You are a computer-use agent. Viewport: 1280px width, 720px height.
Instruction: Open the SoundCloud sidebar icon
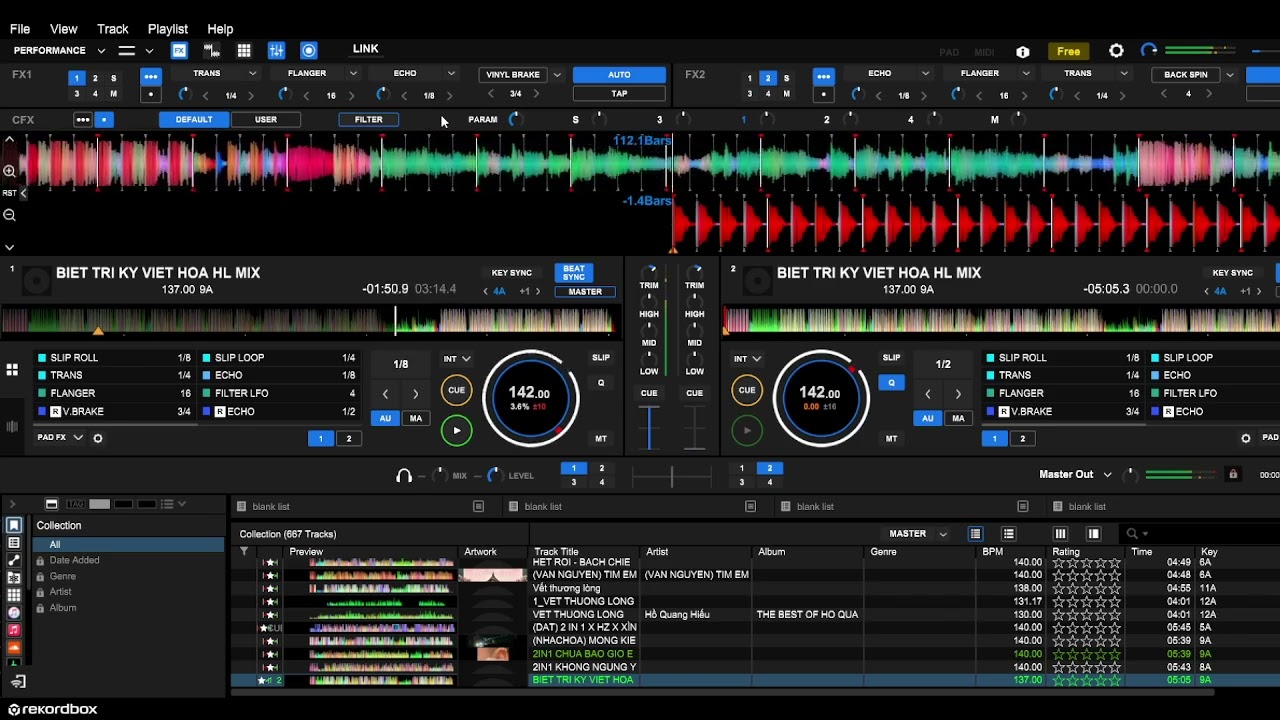click(14, 647)
